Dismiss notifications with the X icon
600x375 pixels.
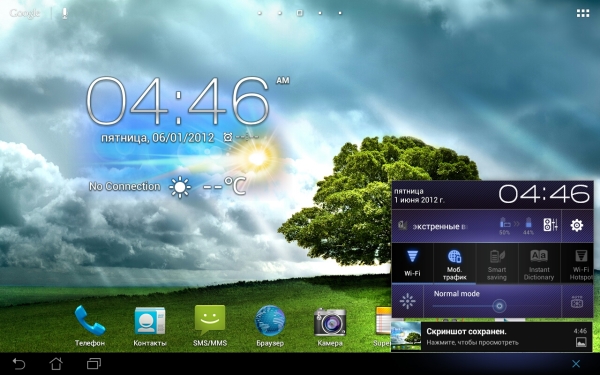tap(576, 364)
